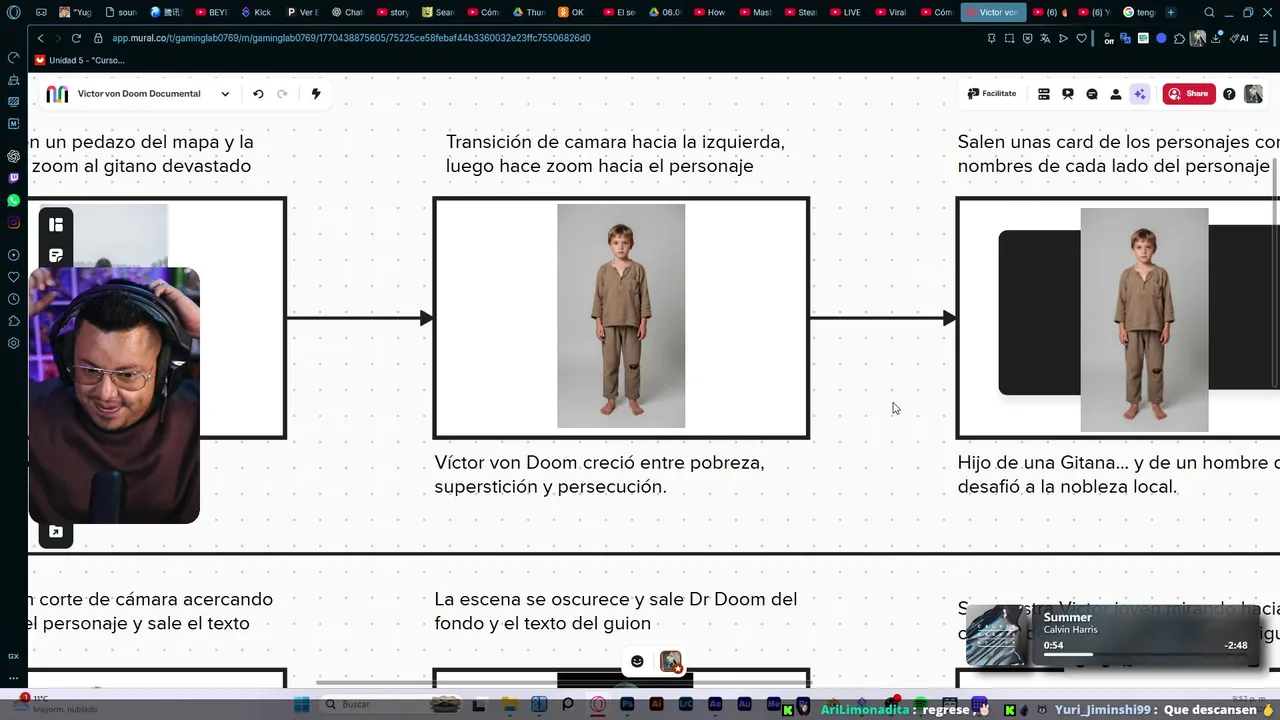
Task: Open the emoji reaction smiley button
Action: [637, 661]
